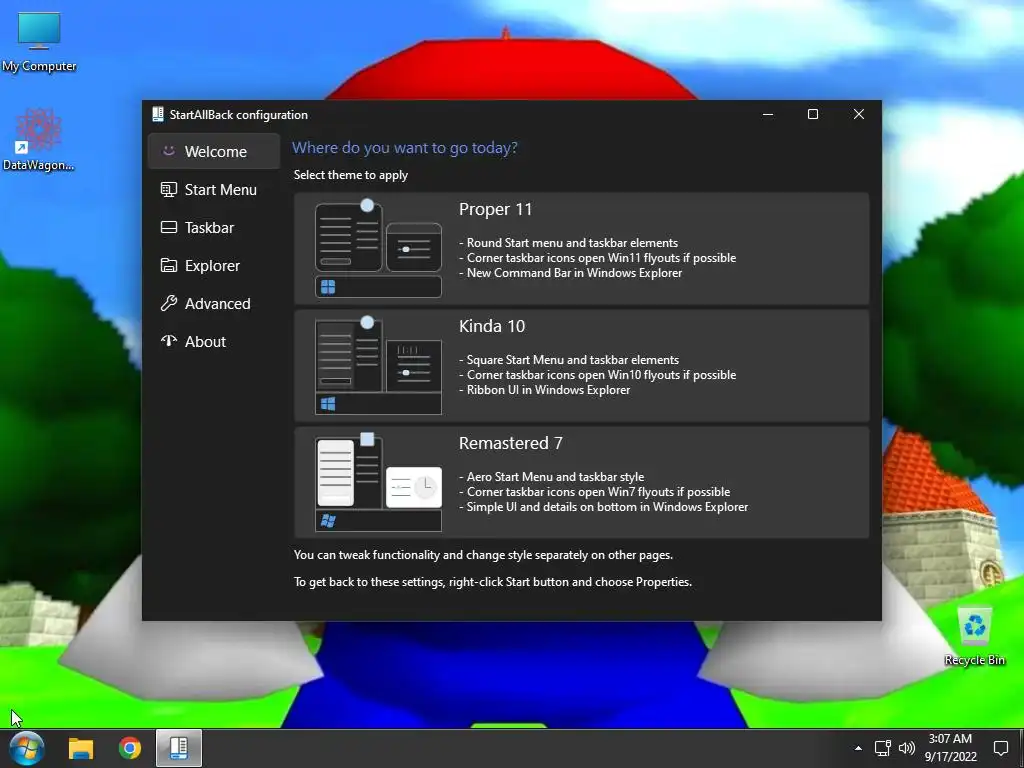Click the StartAllBack taskbar button
The height and width of the screenshot is (768, 1024).
tap(178, 748)
